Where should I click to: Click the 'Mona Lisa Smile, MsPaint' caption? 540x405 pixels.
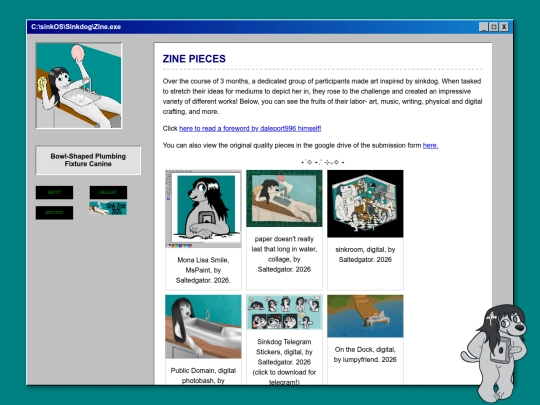203,270
